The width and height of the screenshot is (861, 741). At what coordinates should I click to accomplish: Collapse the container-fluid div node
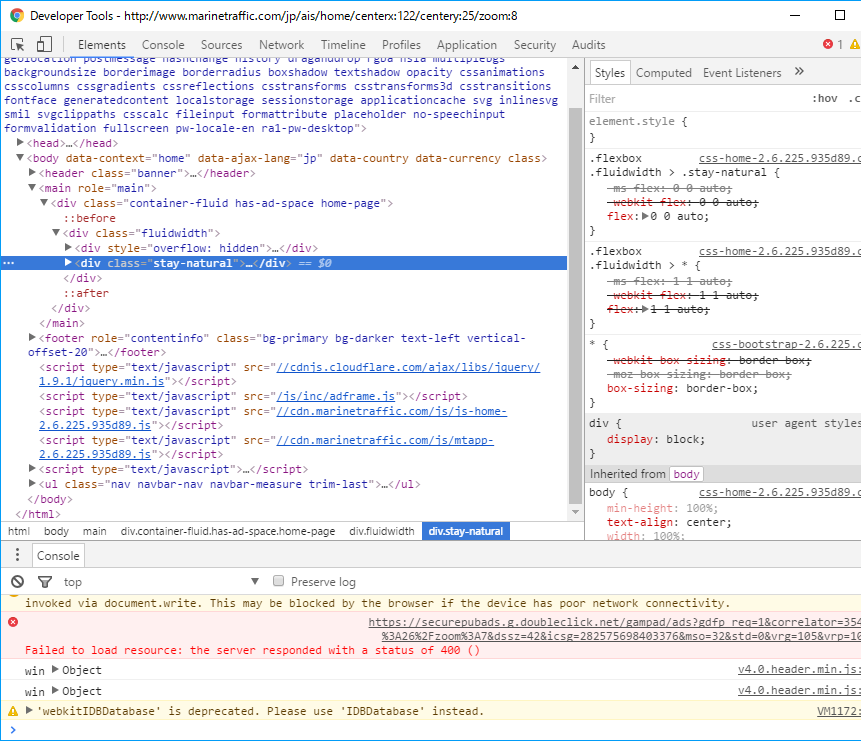click(44, 203)
